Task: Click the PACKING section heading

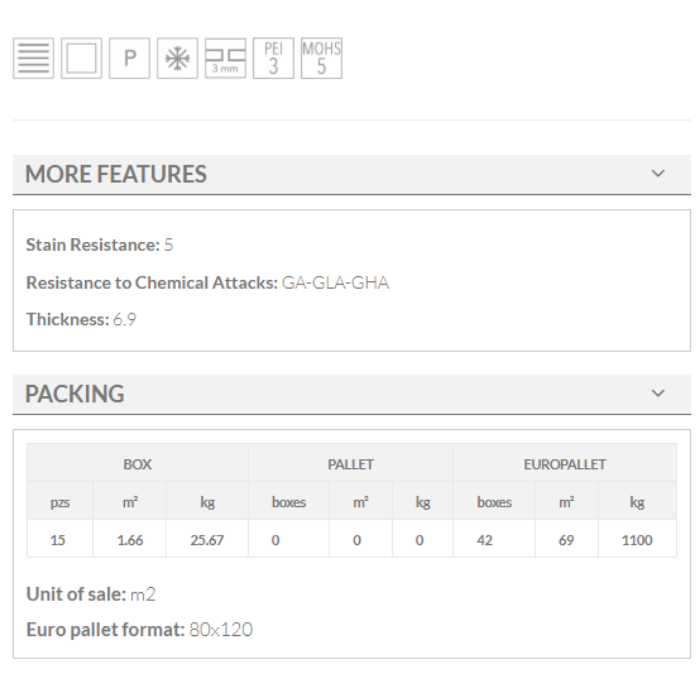Action: [x=75, y=394]
